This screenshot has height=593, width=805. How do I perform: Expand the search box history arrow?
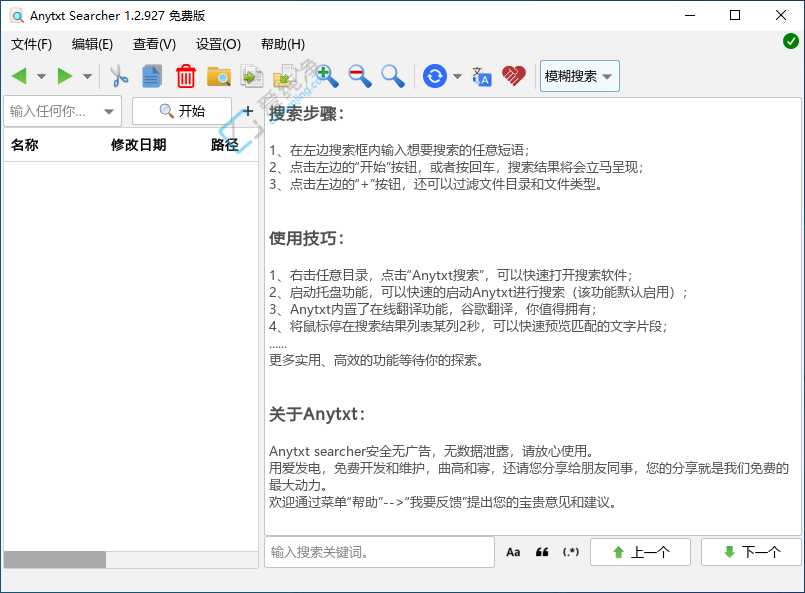[x=108, y=111]
